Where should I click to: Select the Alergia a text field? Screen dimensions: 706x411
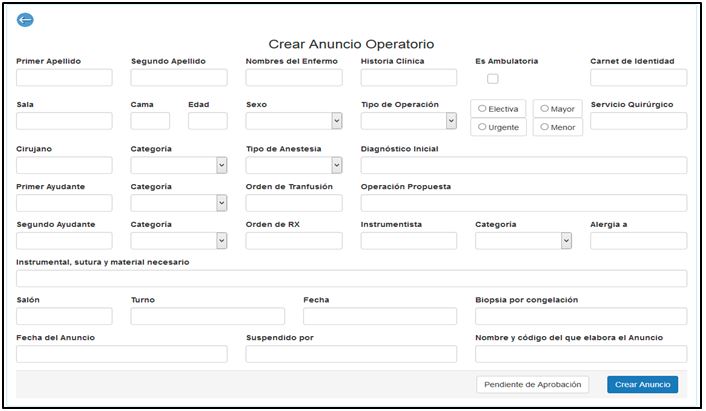pyautogui.click(x=638, y=240)
